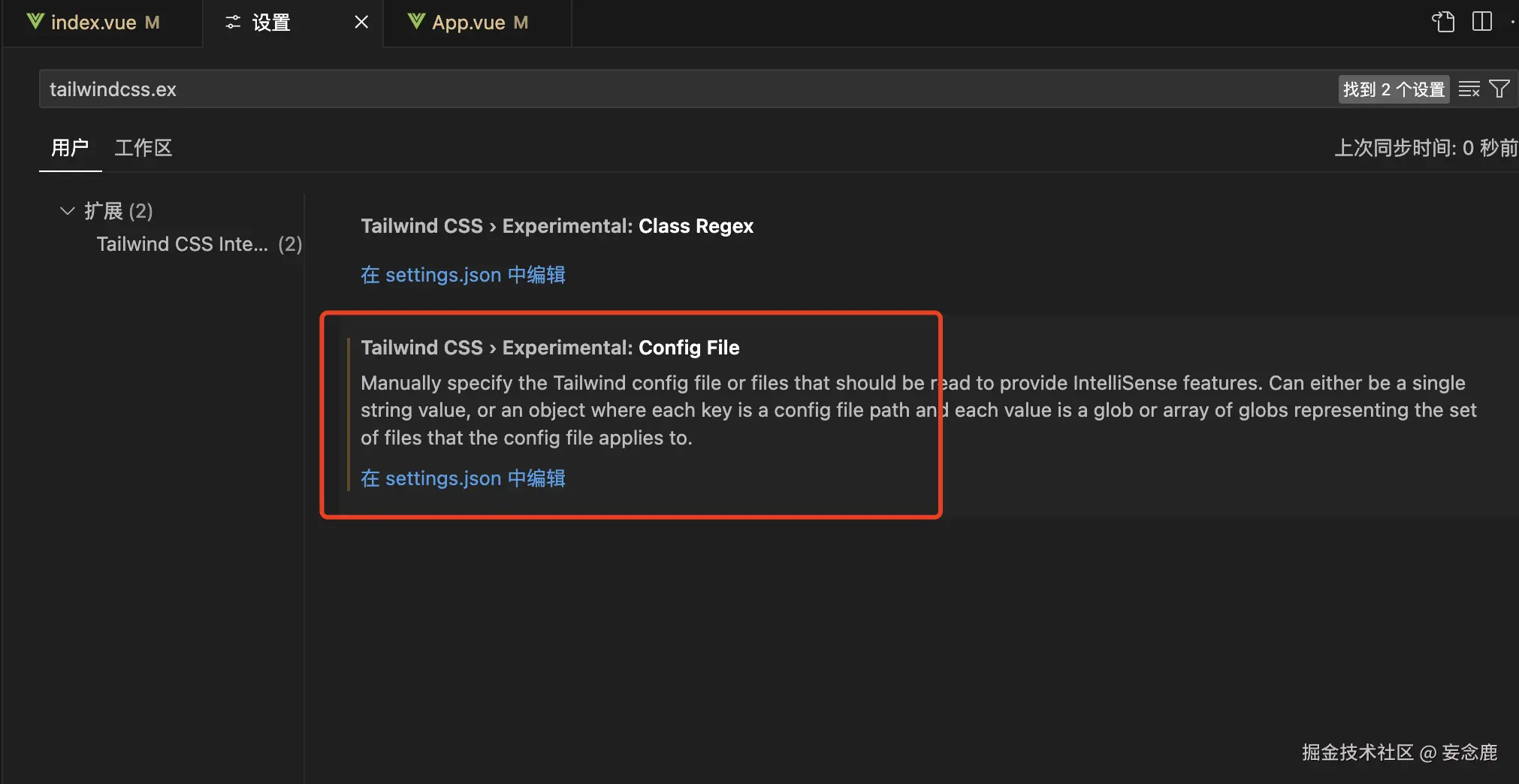
Task: Switch to the App.vue tab
Action: 478,23
